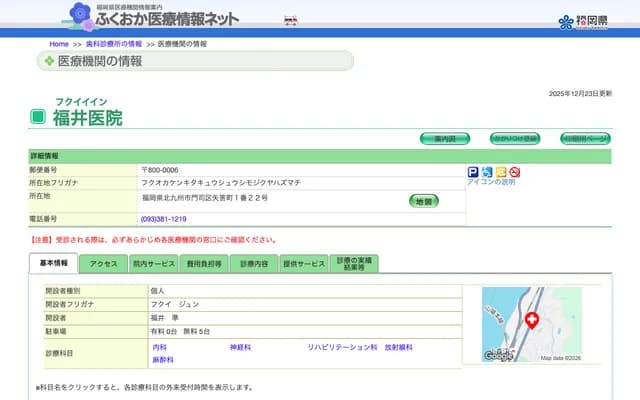Open the 地図 button next to address
640x400 pixels.
pos(424,201)
